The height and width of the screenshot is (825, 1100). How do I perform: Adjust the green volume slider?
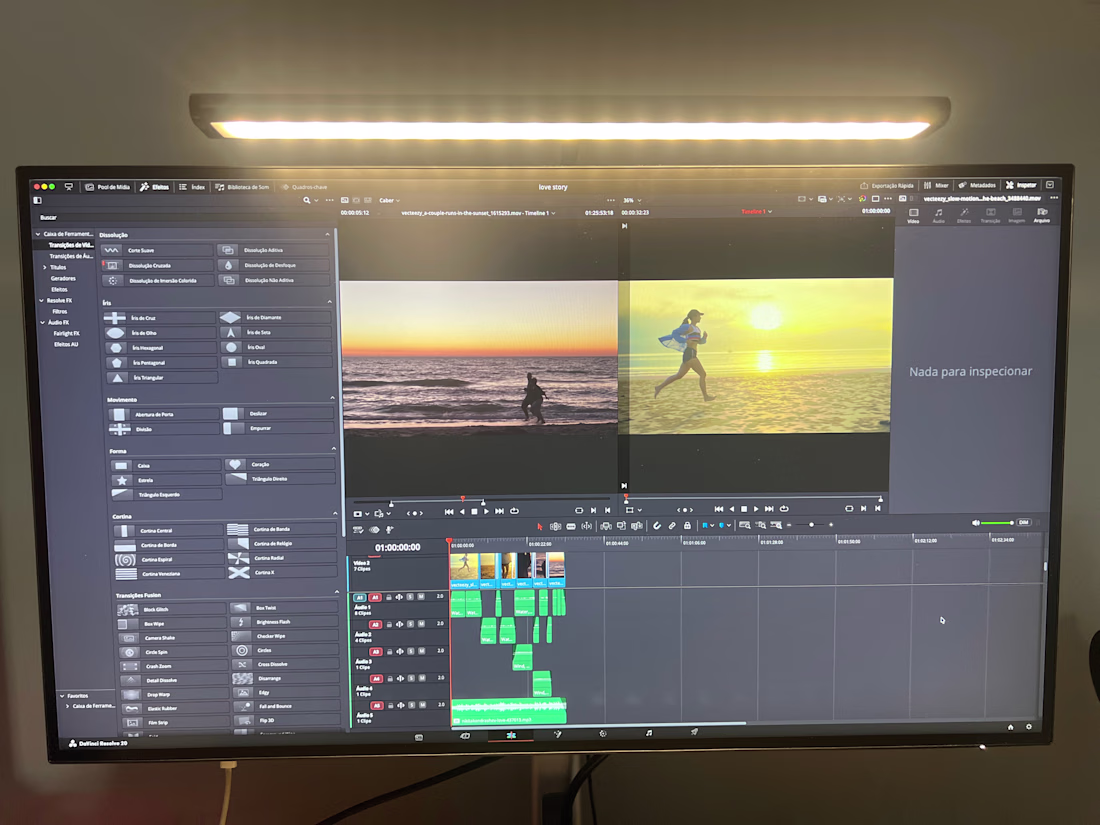996,523
